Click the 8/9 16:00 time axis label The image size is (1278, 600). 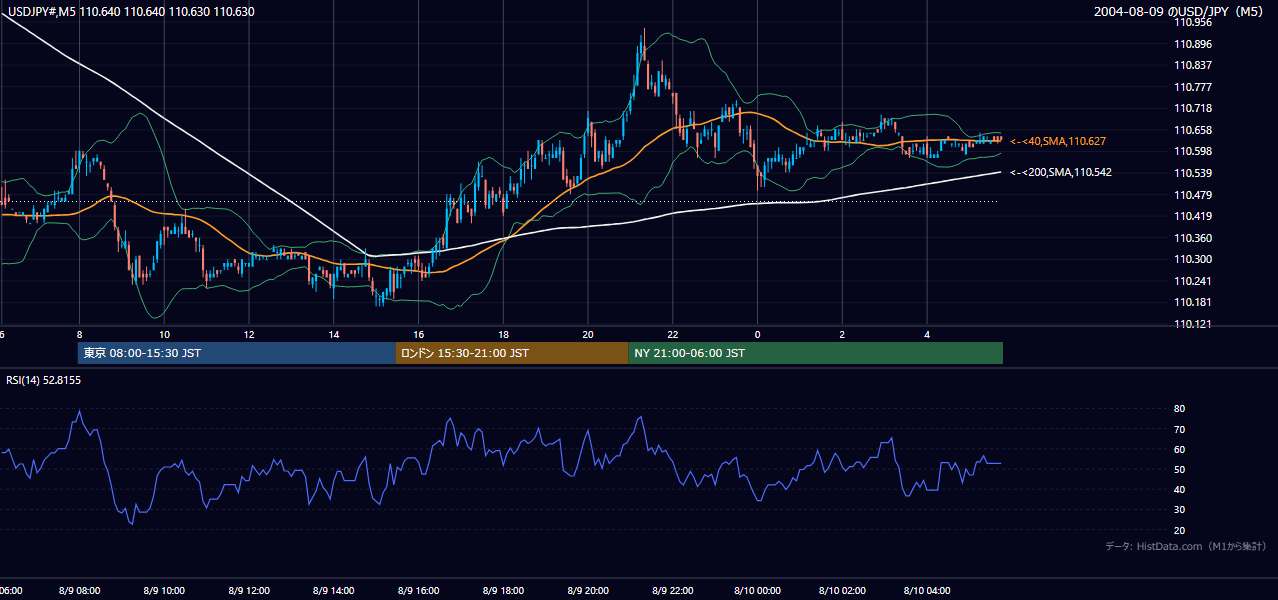[x=418, y=591]
